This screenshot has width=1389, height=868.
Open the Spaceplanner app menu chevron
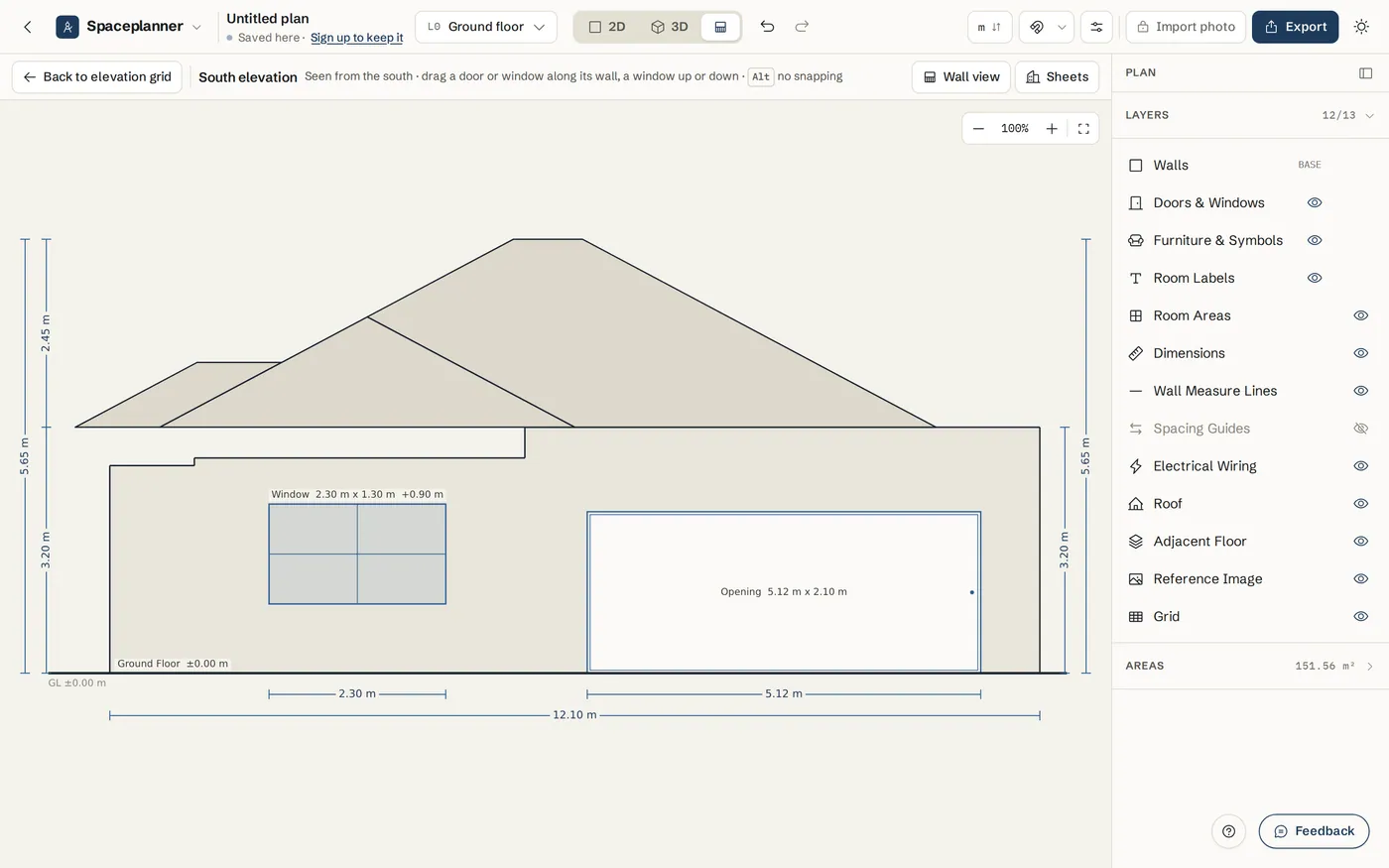pos(196,28)
